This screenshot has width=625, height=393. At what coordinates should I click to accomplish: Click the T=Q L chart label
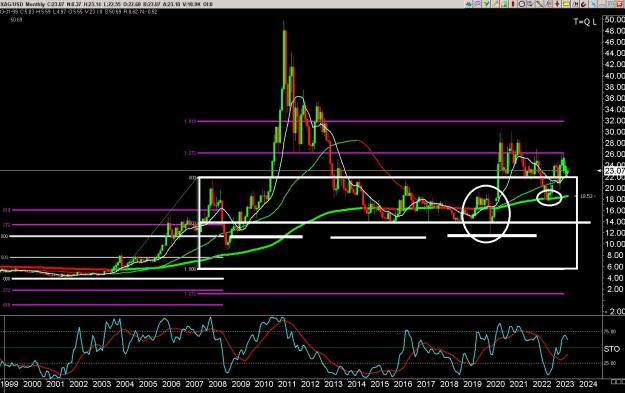[585, 22]
